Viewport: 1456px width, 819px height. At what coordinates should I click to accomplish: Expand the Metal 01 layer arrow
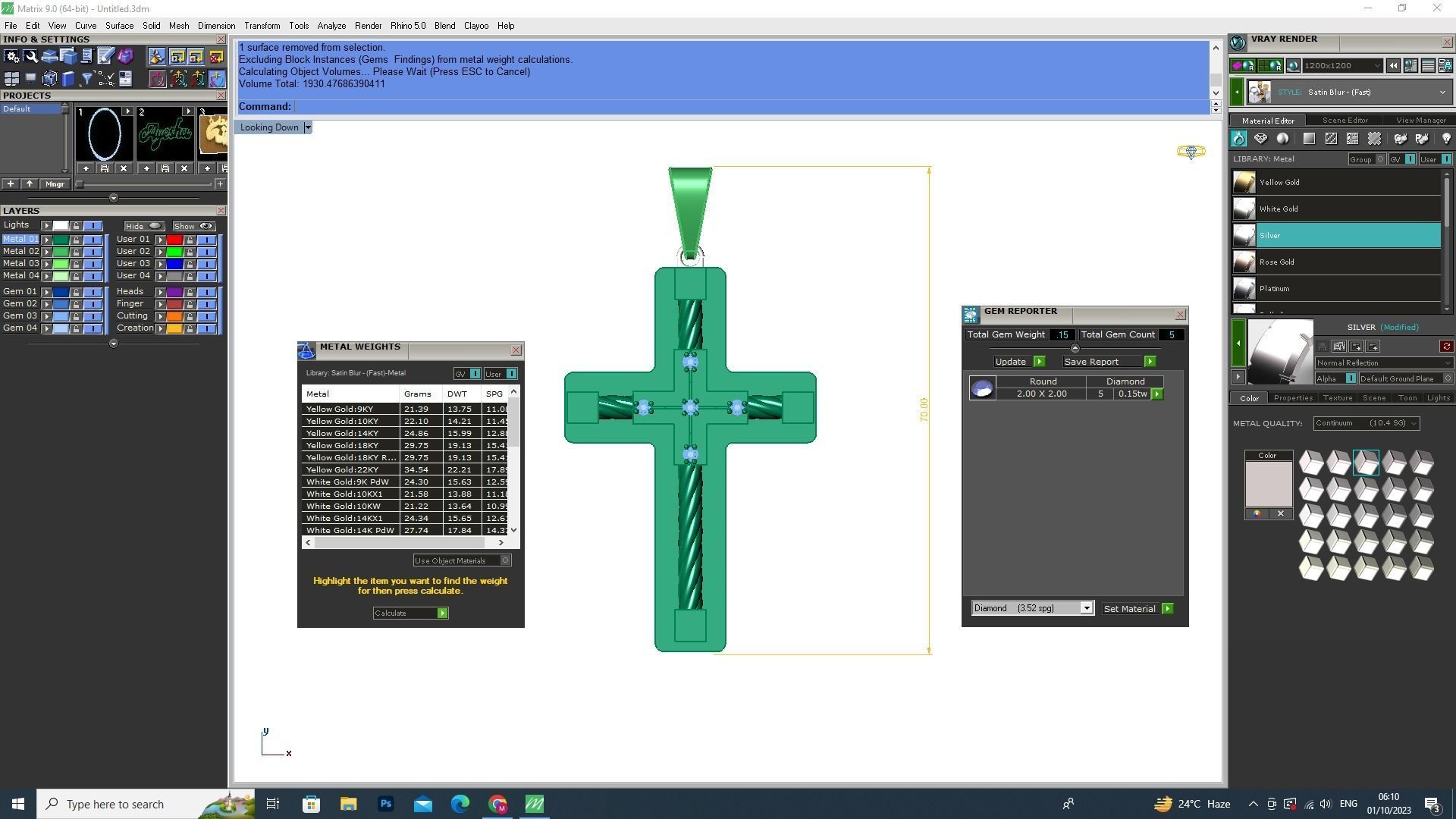46,240
